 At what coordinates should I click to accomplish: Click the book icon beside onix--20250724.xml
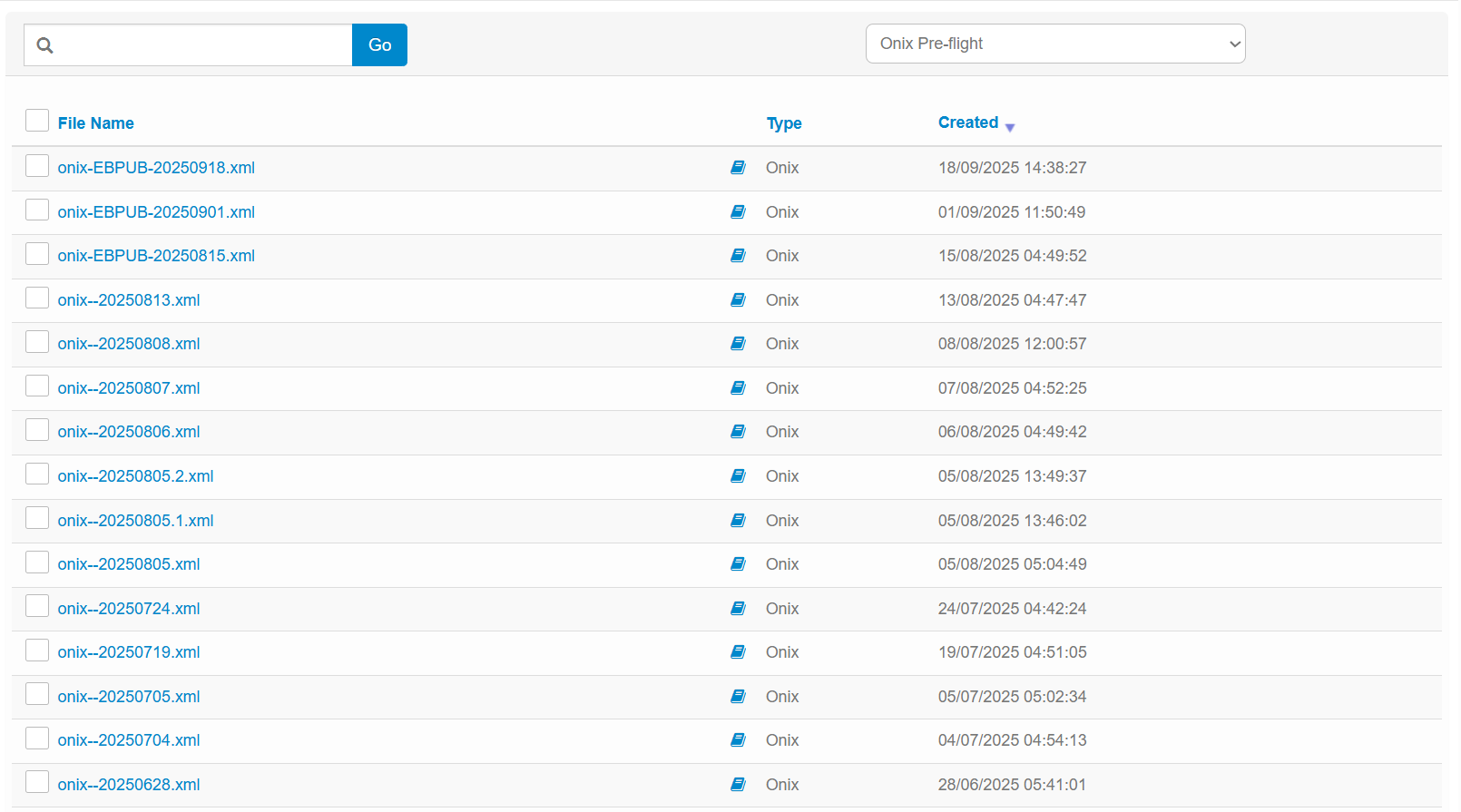738,609
